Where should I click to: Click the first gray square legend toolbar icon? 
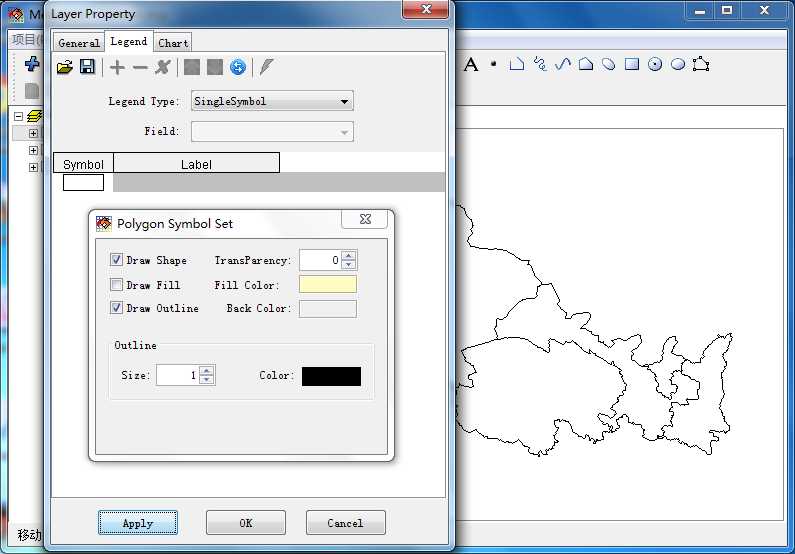tap(192, 67)
